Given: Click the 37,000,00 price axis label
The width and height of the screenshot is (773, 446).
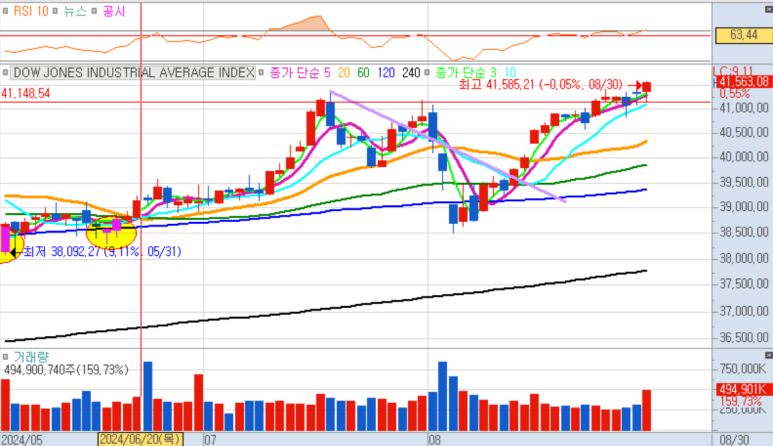Looking at the screenshot, I should click(744, 311).
